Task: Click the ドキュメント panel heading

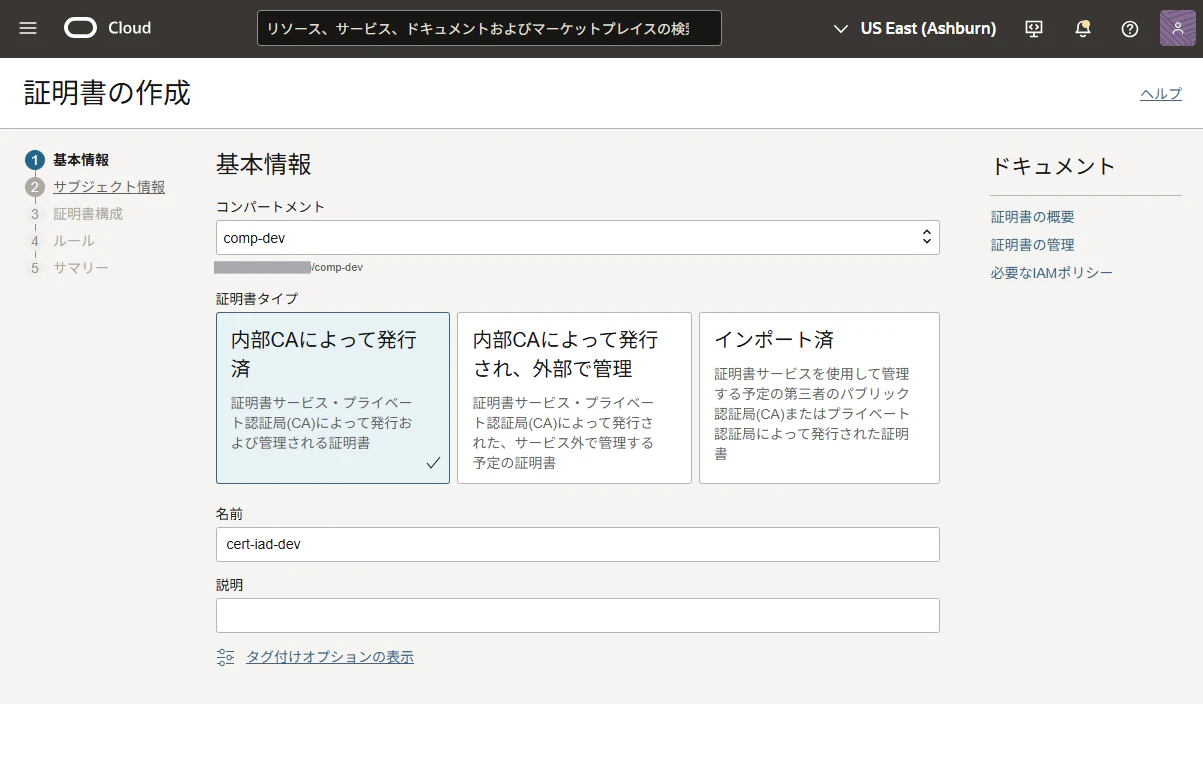Action: click(1053, 166)
